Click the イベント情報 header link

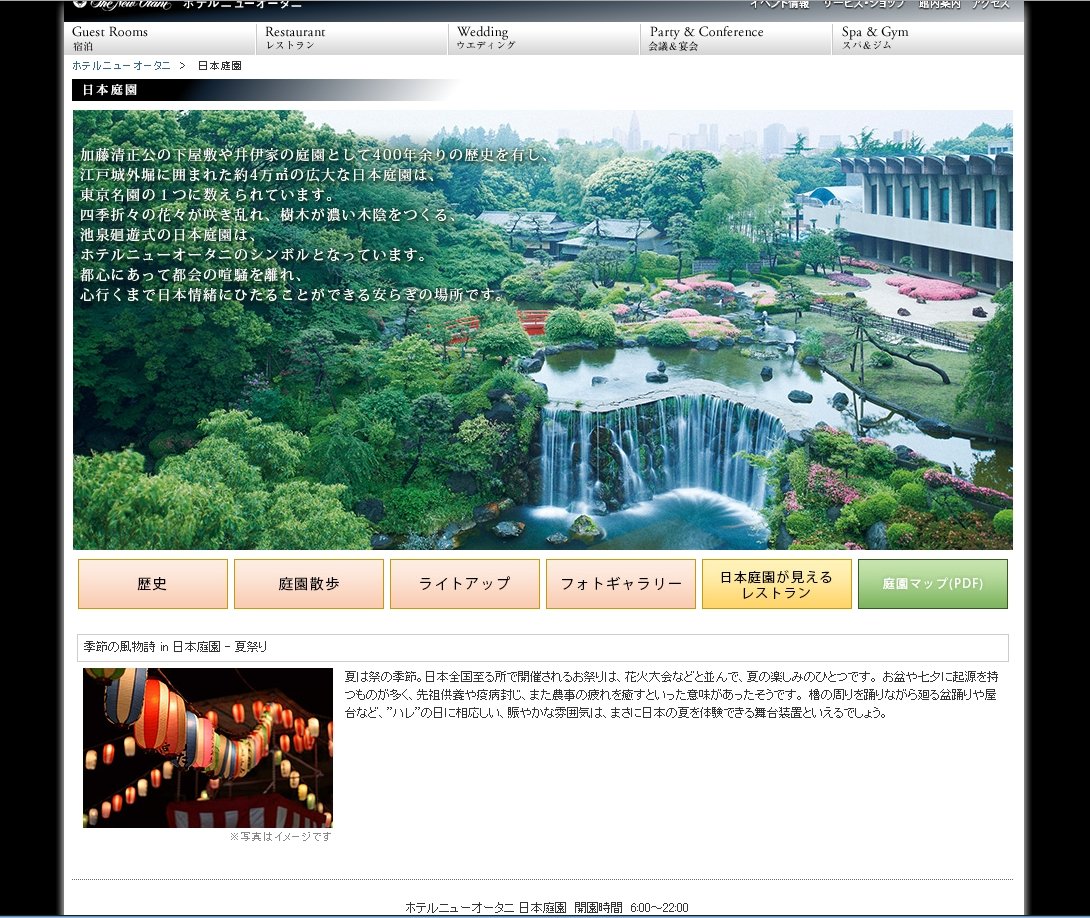779,4
